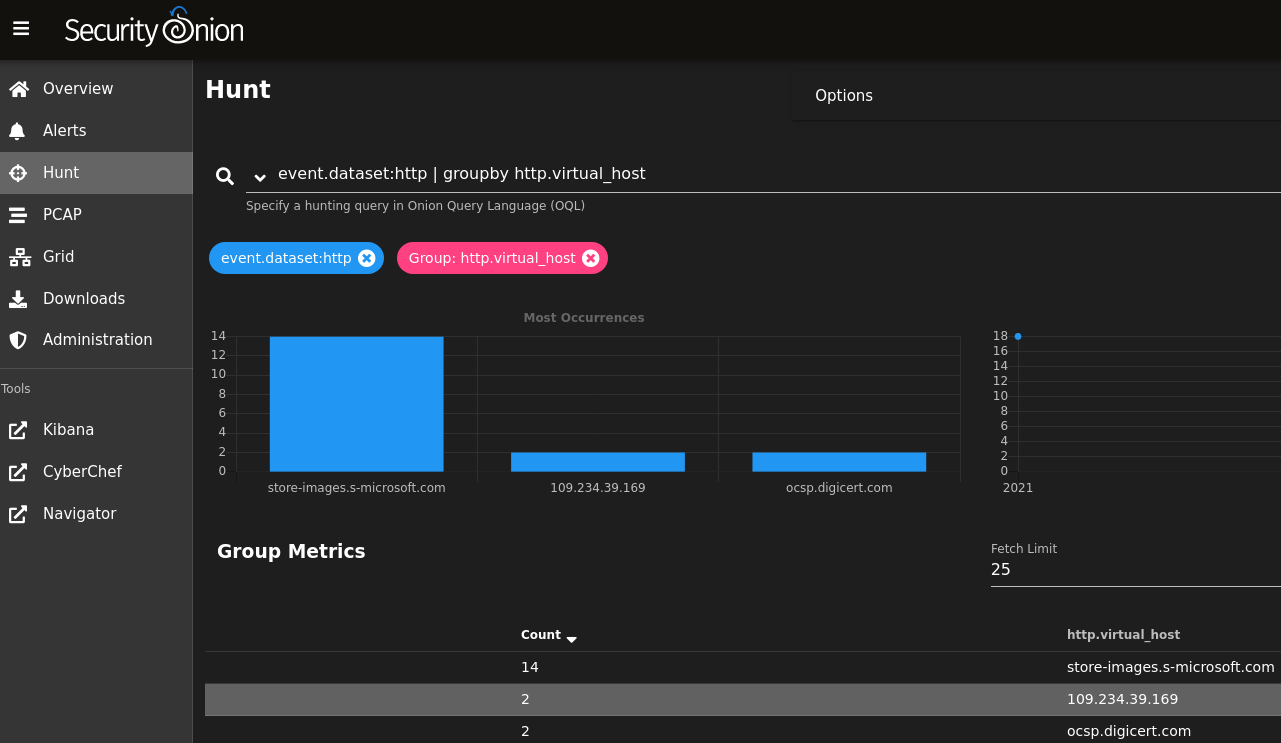The width and height of the screenshot is (1281, 743).
Task: Click the magnifying glass search icon
Action: 225,176
